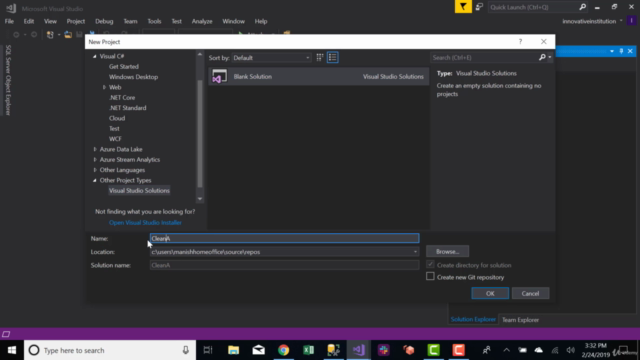Click the Browse... button

tap(447, 251)
